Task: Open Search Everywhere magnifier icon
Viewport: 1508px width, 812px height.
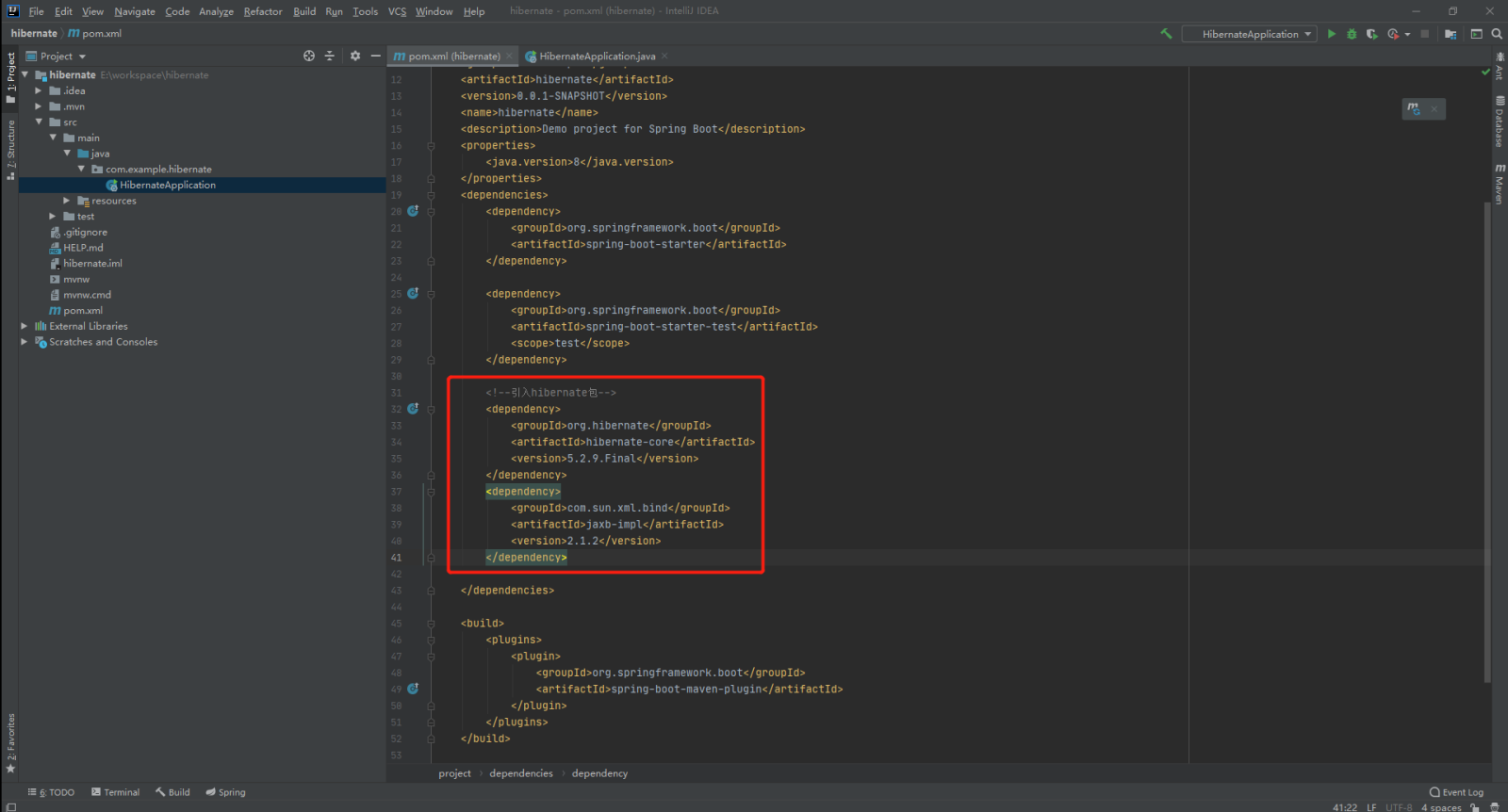Action: coord(1497,34)
